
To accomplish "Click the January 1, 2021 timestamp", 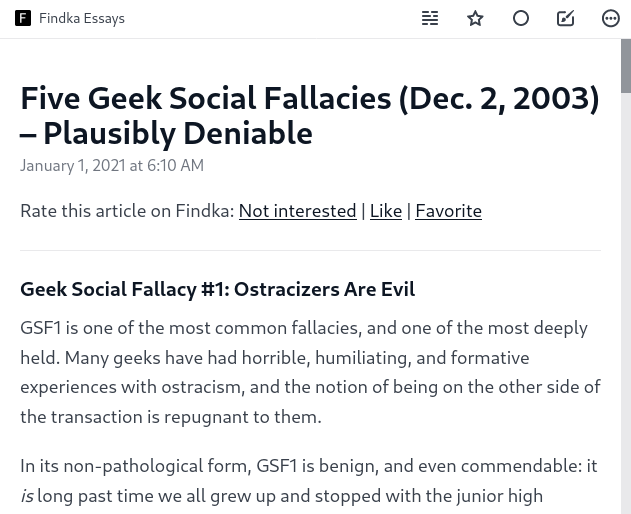I will coord(112,165).
